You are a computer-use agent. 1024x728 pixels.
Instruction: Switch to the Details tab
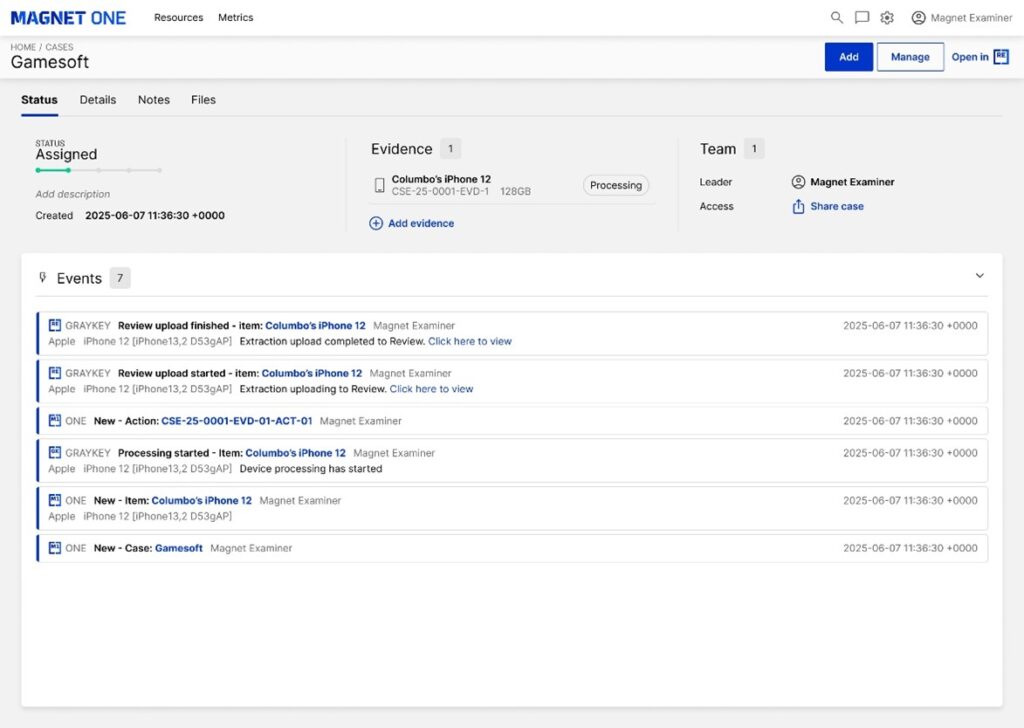[97, 100]
